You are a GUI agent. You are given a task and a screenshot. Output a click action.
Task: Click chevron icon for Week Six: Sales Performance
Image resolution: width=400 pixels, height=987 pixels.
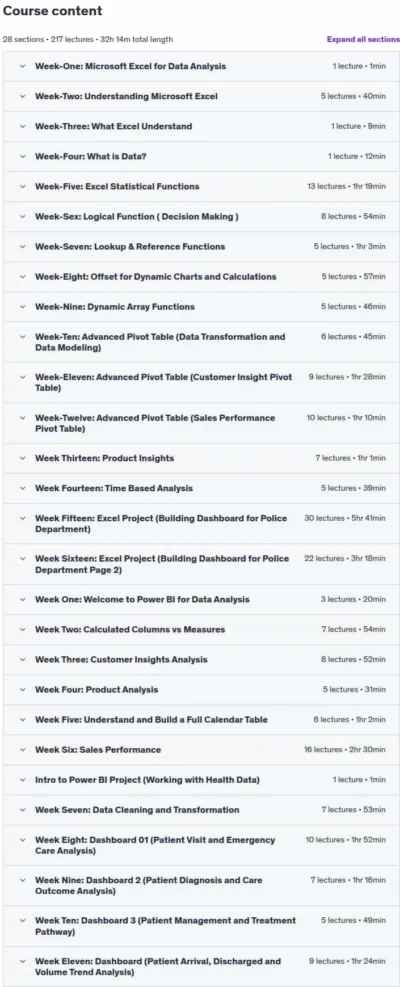(23, 750)
